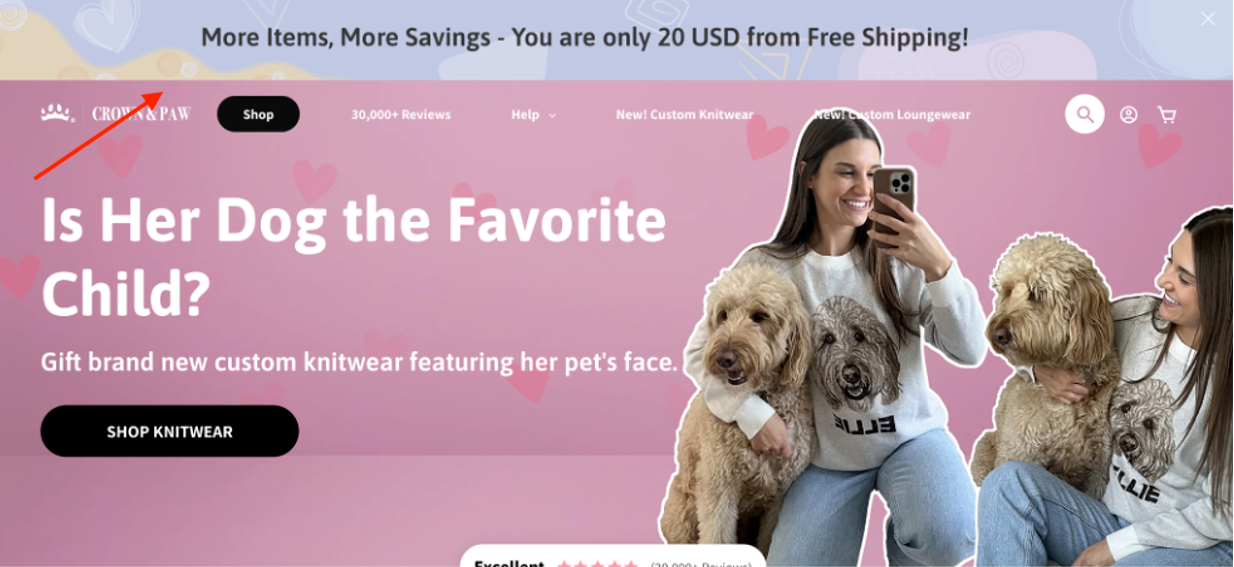View the shopping cart icon
The height and width of the screenshot is (567, 1234).
[x=1167, y=115]
